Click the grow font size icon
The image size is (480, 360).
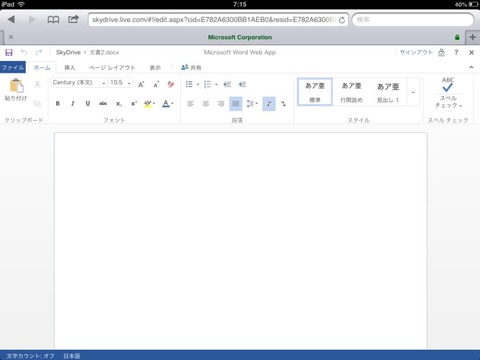[141, 84]
